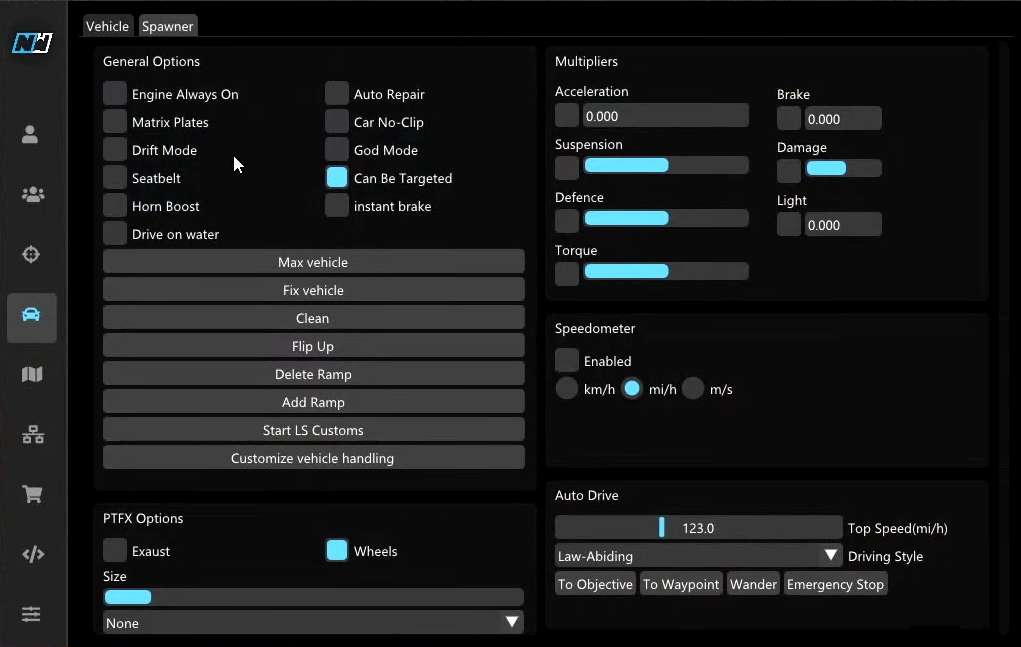The height and width of the screenshot is (647, 1021).
Task: Expand the Law-Abiding driving style dropdown
Action: [x=698, y=556]
